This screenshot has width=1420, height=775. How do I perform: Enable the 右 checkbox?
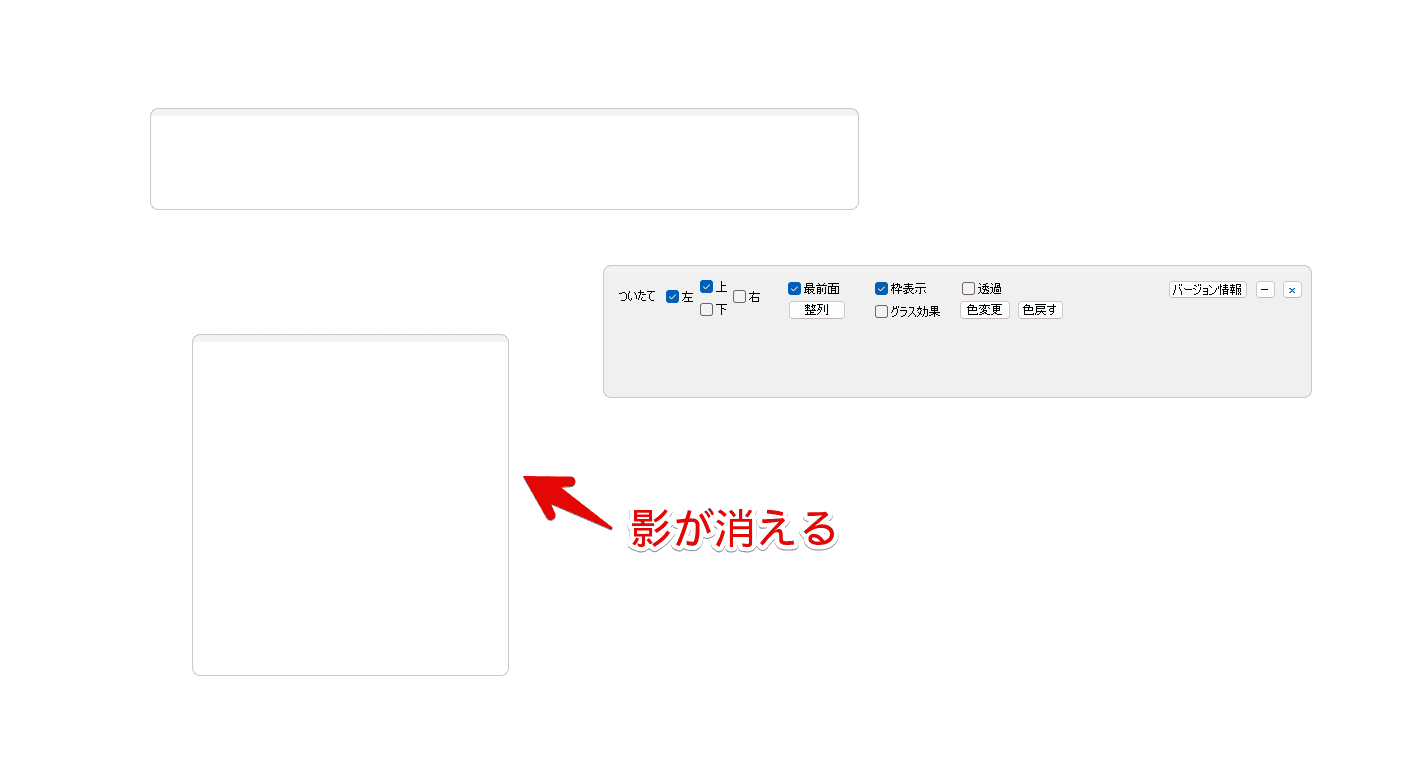740,297
